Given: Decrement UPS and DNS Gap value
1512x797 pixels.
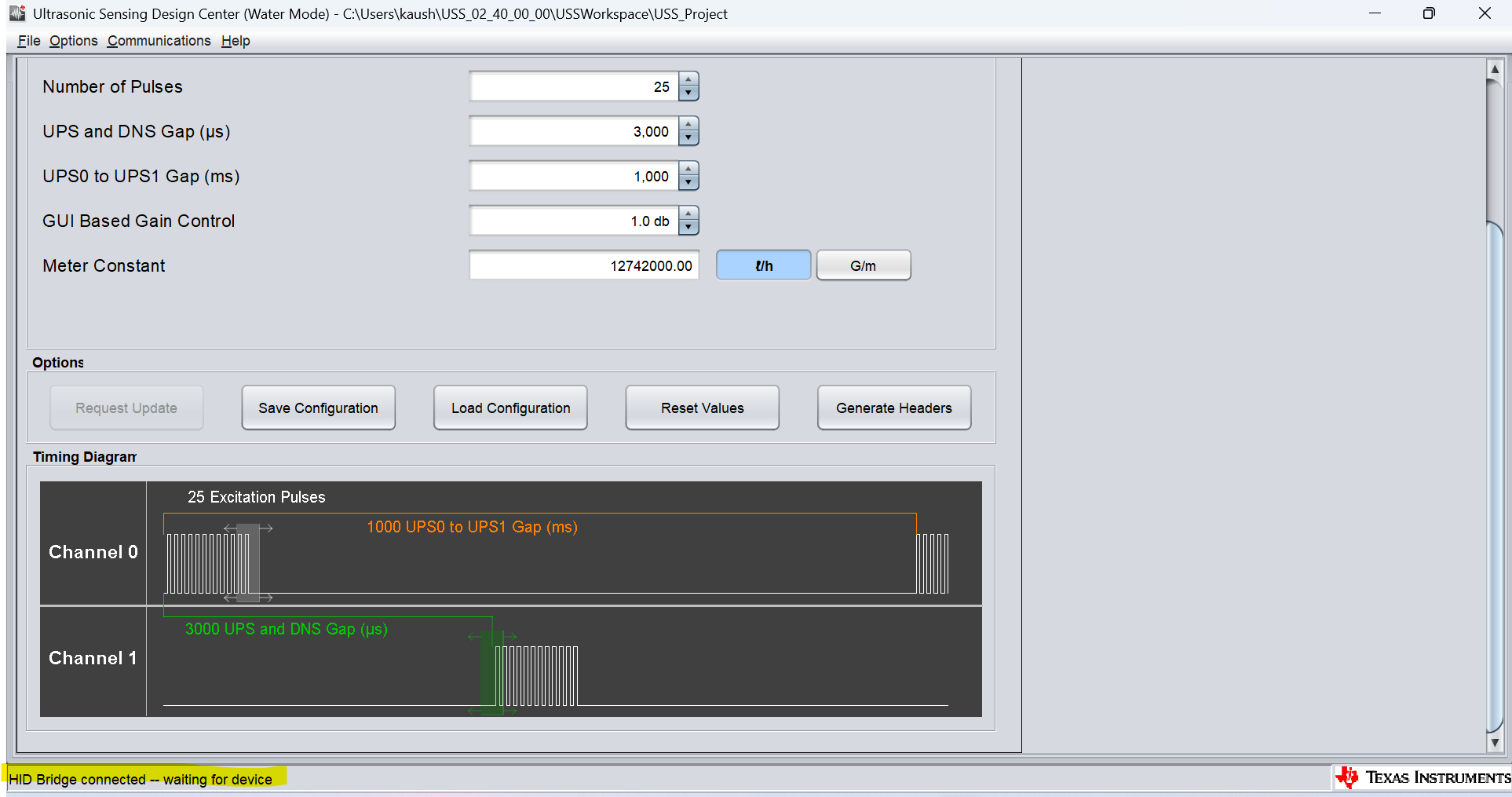Looking at the screenshot, I should click(688, 138).
